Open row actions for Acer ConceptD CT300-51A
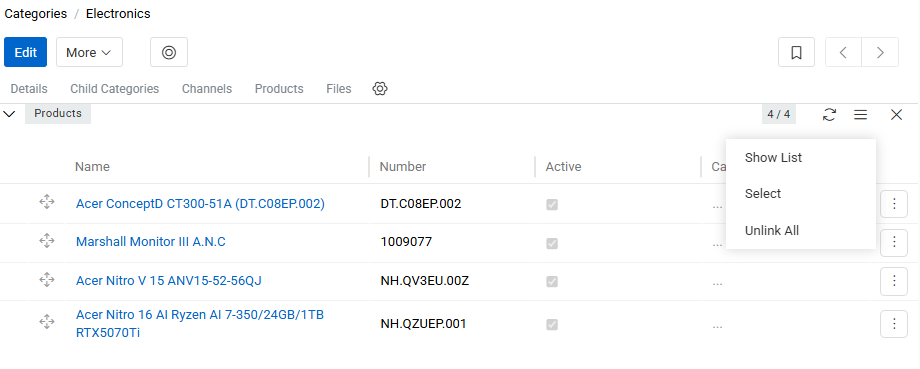920x369 pixels. tap(894, 204)
